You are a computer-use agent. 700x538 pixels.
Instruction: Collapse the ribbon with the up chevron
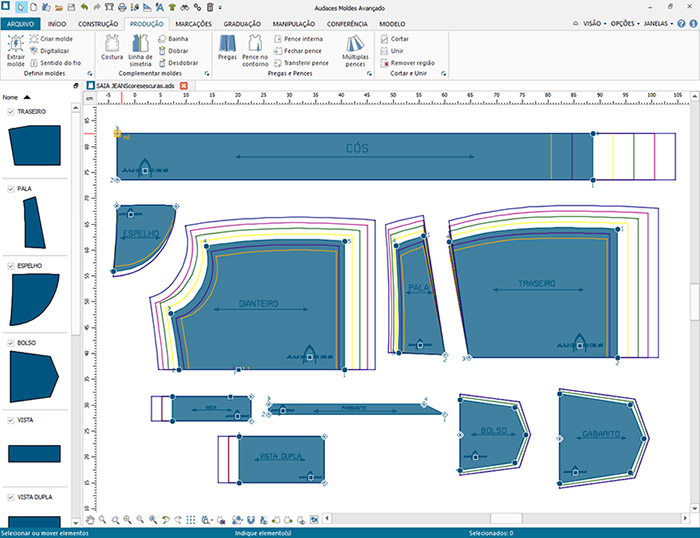575,24
